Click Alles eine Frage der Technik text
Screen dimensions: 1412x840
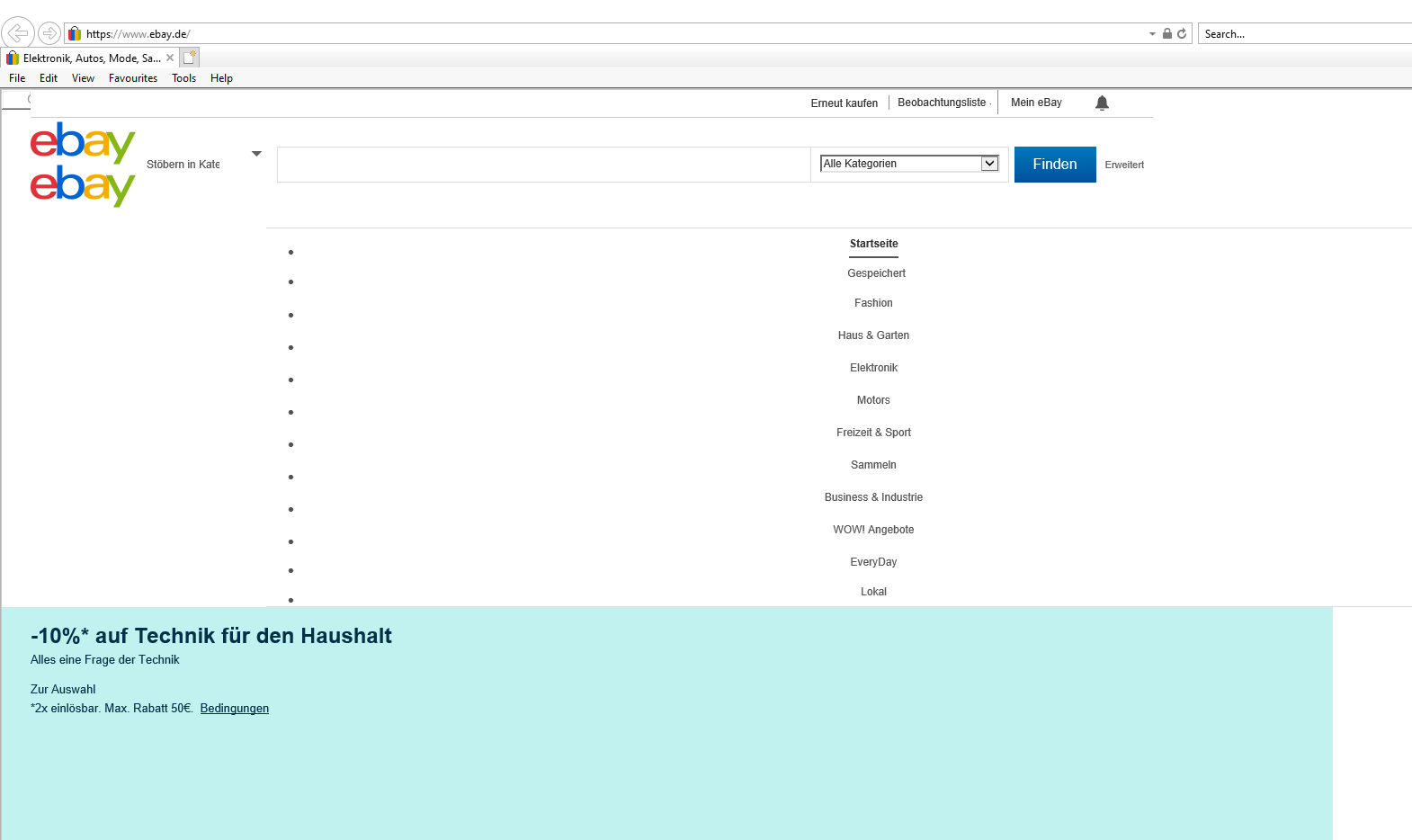pos(105,660)
